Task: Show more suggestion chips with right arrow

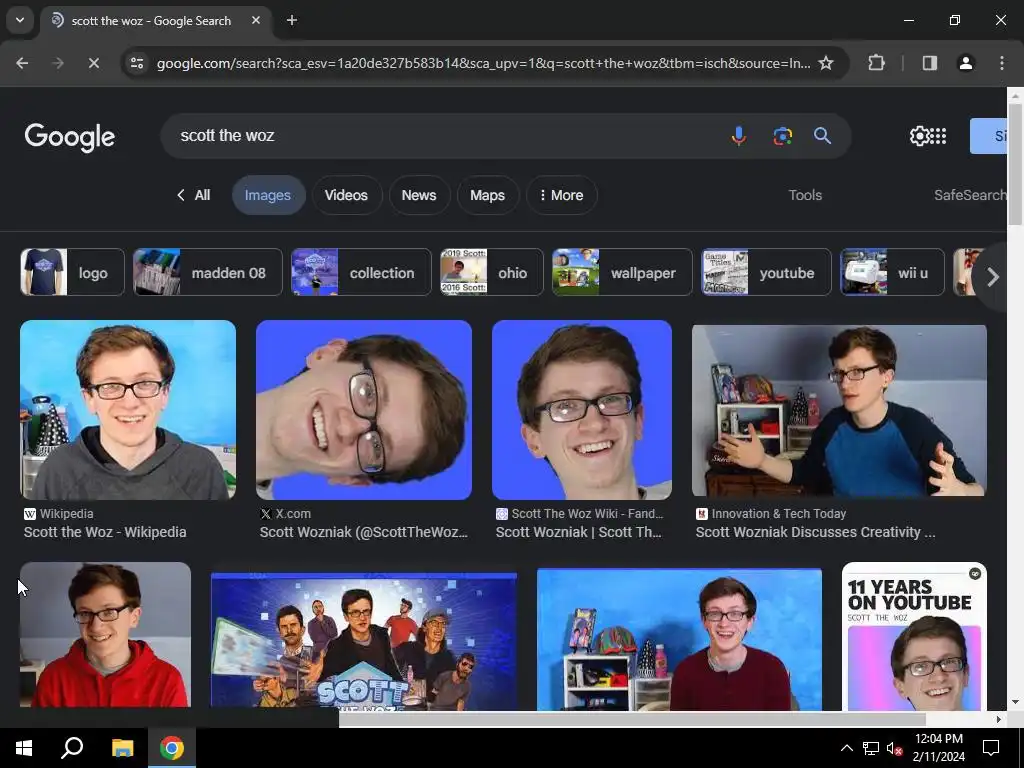Action: click(x=992, y=277)
